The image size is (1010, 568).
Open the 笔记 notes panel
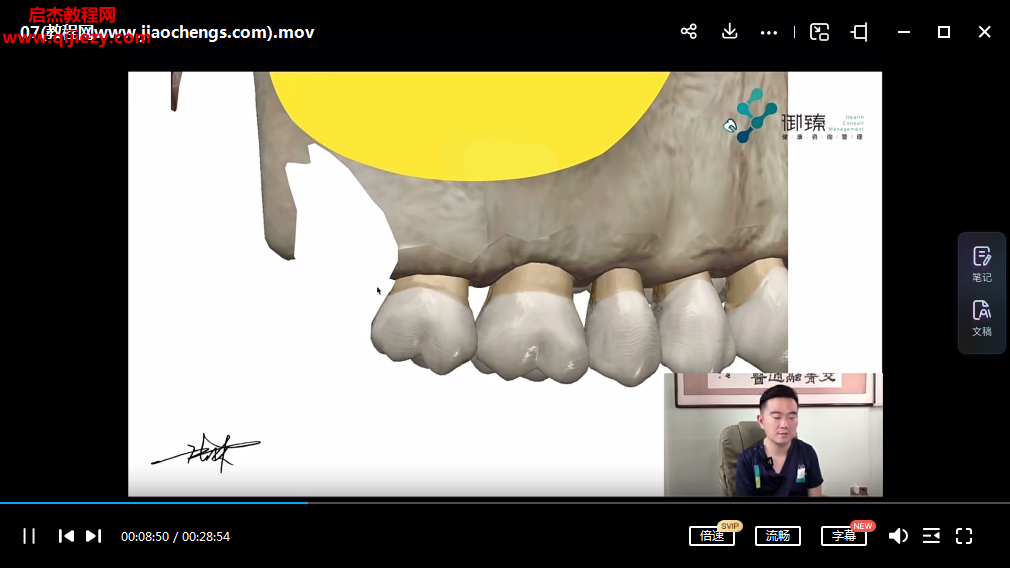(982, 265)
